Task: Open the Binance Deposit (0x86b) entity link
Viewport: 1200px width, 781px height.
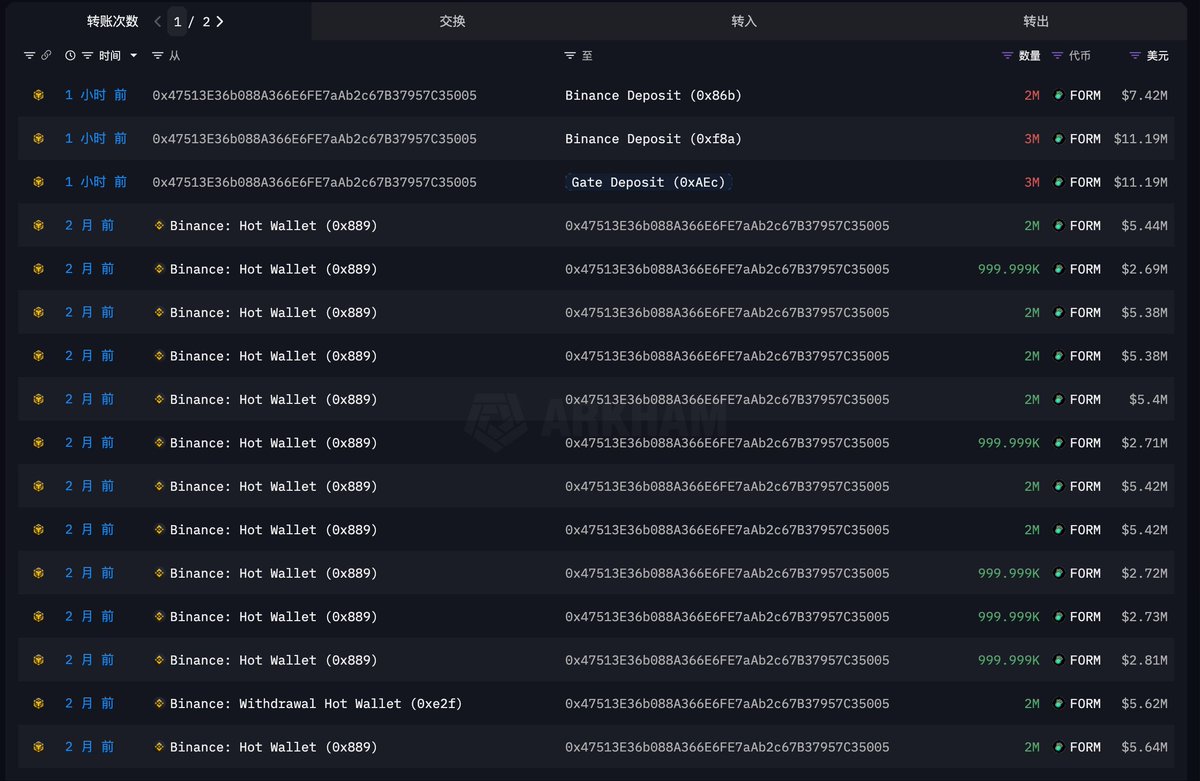Action: point(653,95)
